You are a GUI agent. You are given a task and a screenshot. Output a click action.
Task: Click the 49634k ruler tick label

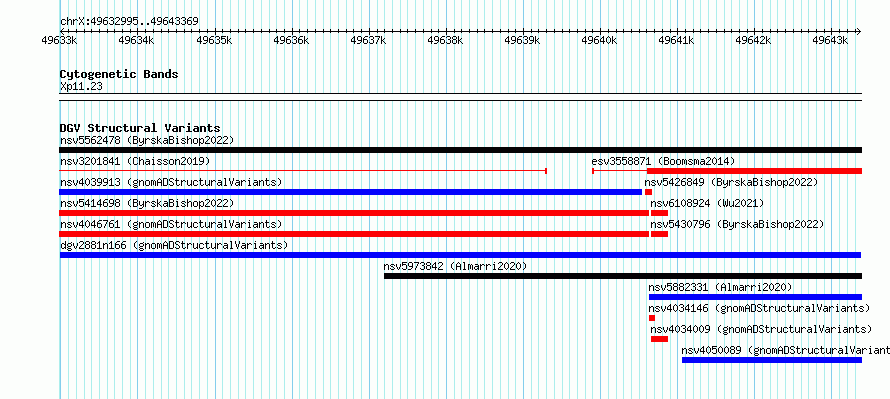tap(137, 40)
